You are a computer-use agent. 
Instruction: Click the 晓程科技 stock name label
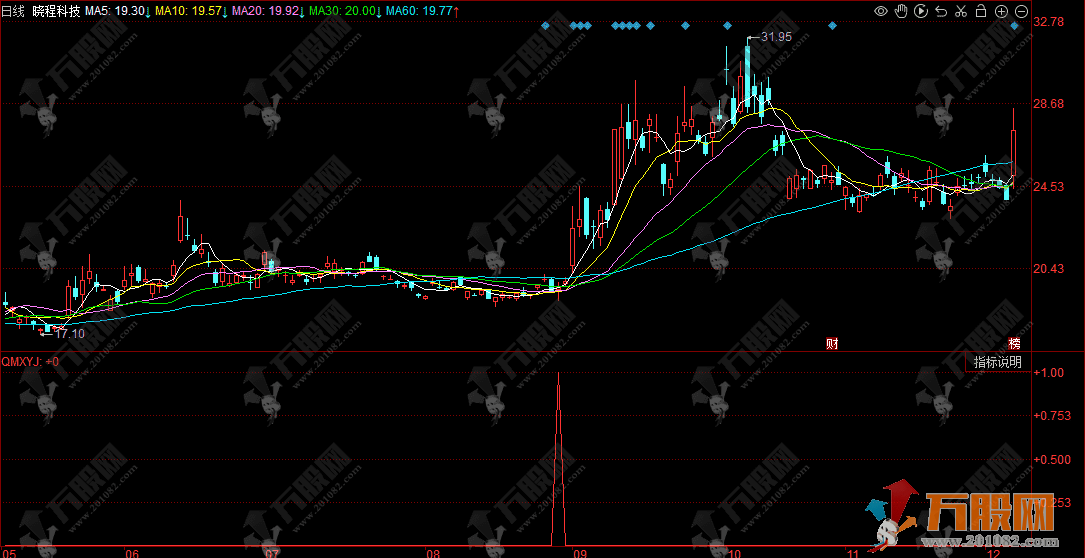coord(55,11)
